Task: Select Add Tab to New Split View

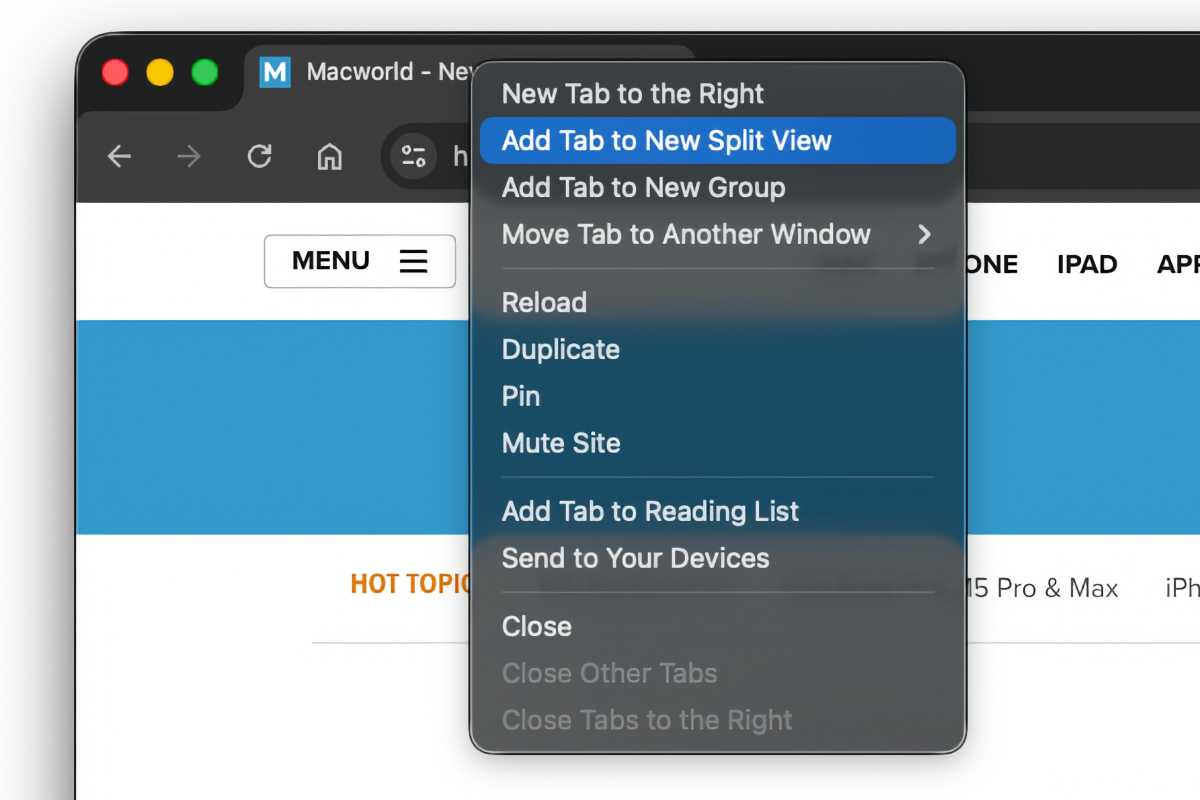Action: [666, 140]
